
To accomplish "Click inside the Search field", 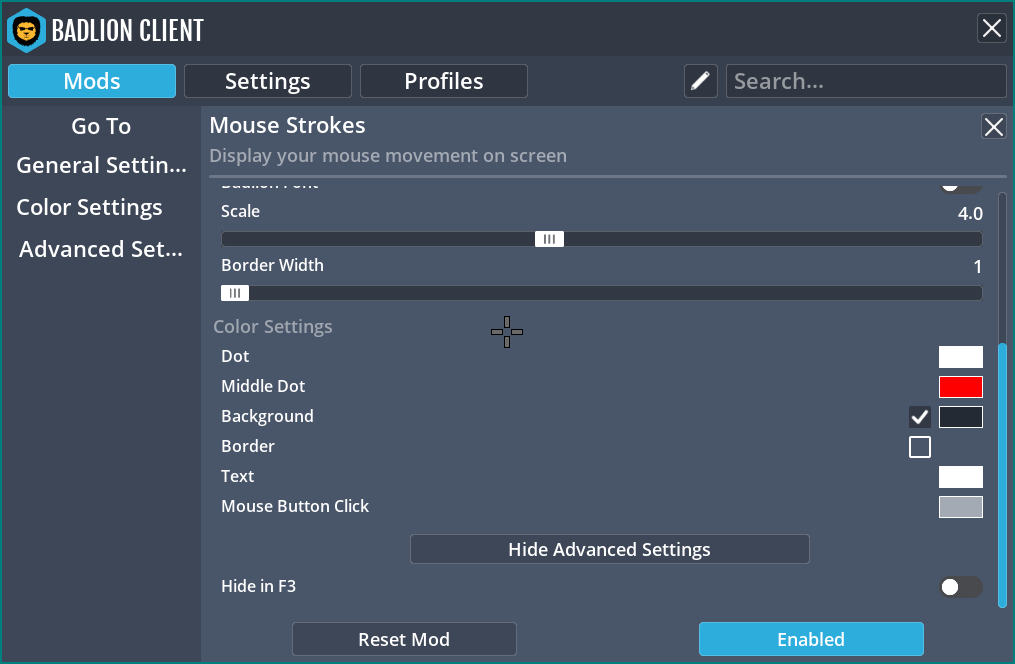I will (x=866, y=81).
